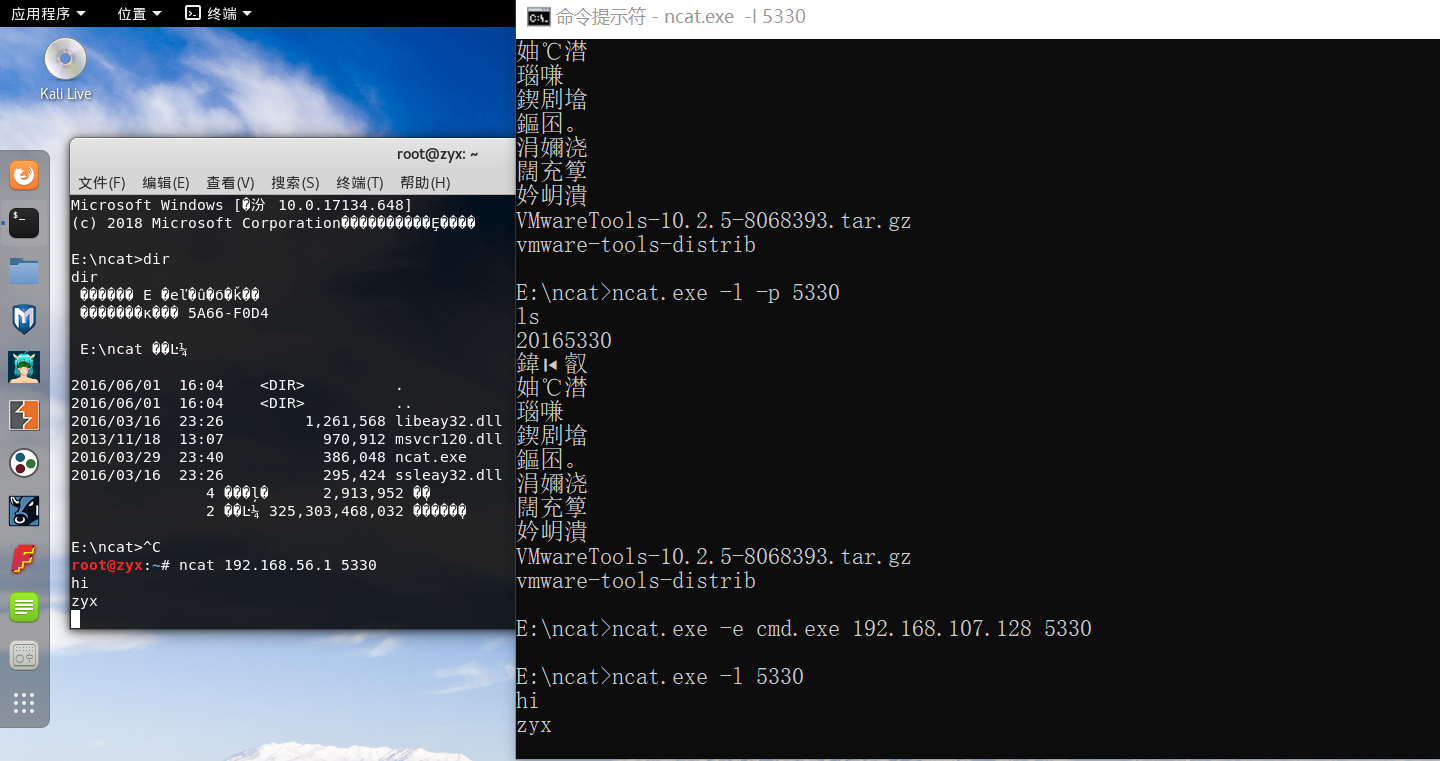Click 'hi' in the command prompt window

pos(528,701)
